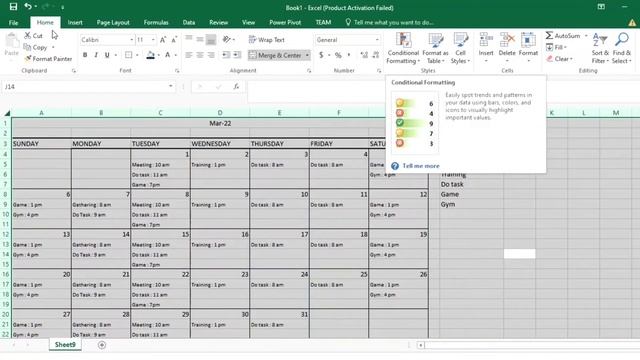Click Increase Indent icon
Viewport: 640px width, 360px height.
(237, 55)
